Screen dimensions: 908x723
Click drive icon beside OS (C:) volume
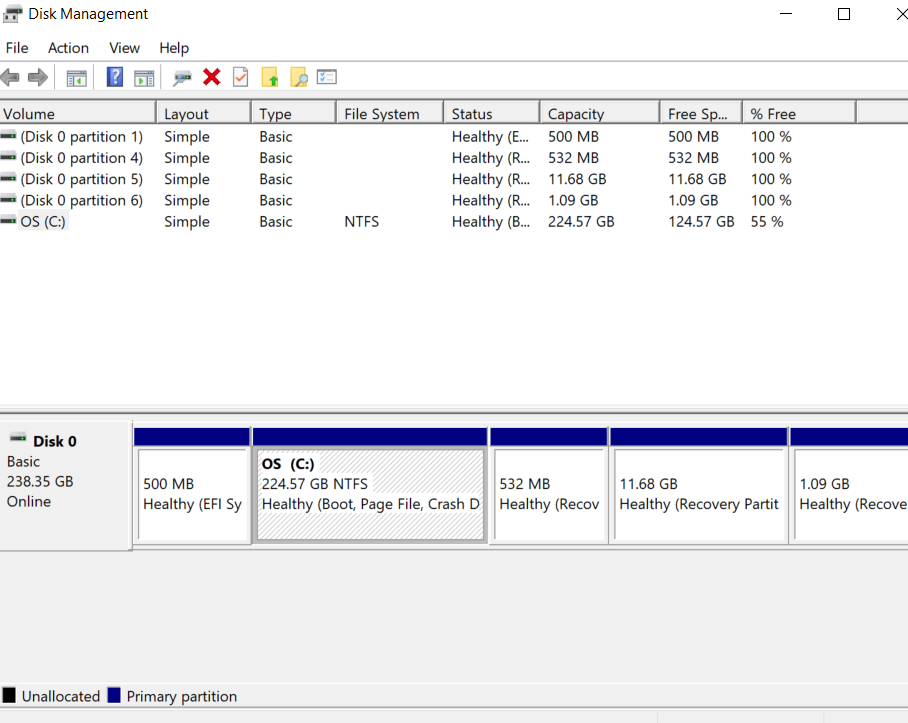coord(8,221)
